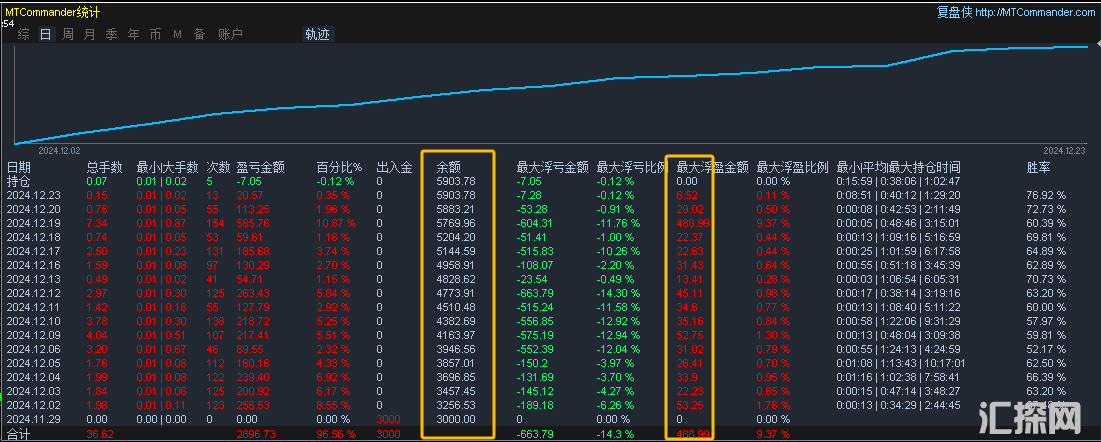
Task: Click the 日期 column header
Action: [19, 167]
